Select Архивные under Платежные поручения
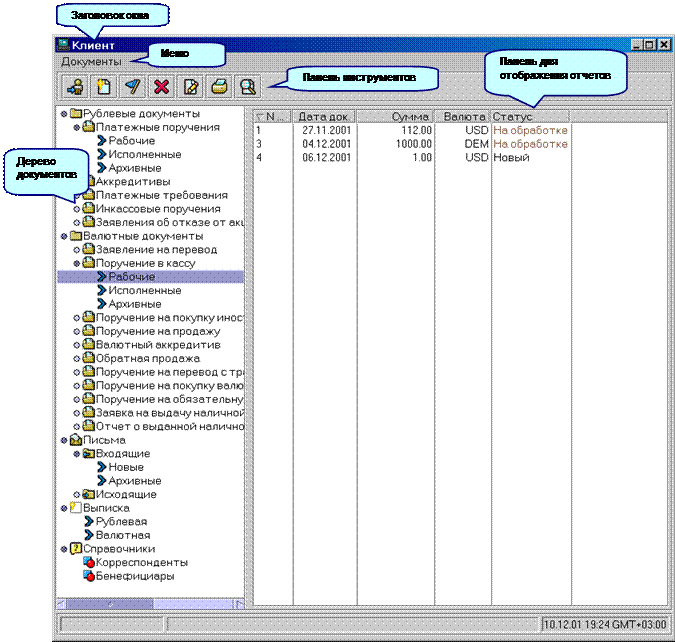Screen dimensions: 675x642 (x=135, y=168)
